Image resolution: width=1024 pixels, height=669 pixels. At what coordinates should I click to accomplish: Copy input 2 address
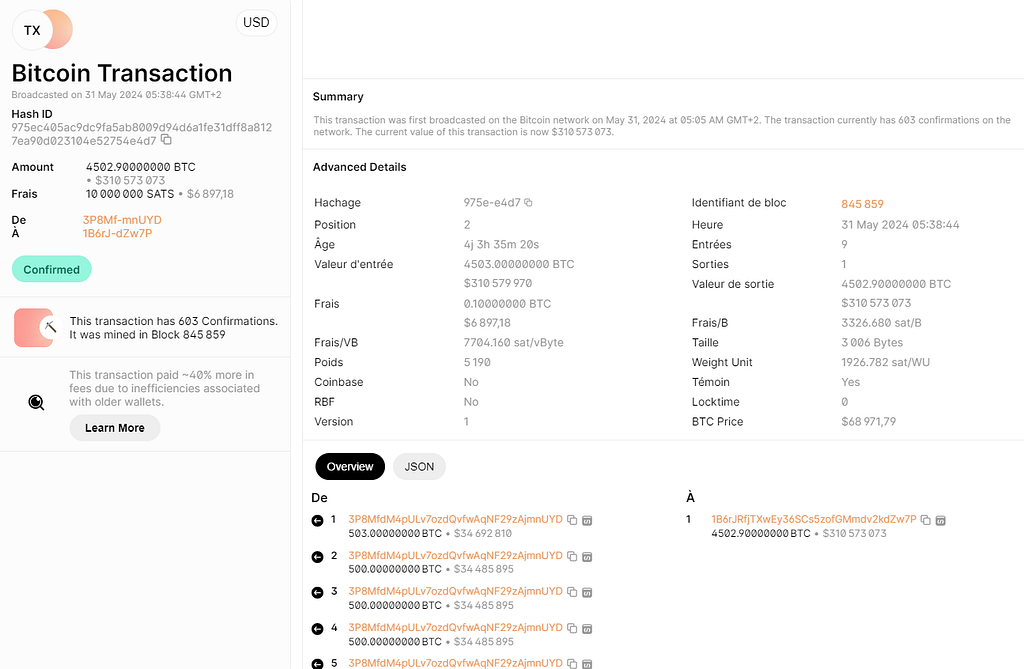coord(572,556)
